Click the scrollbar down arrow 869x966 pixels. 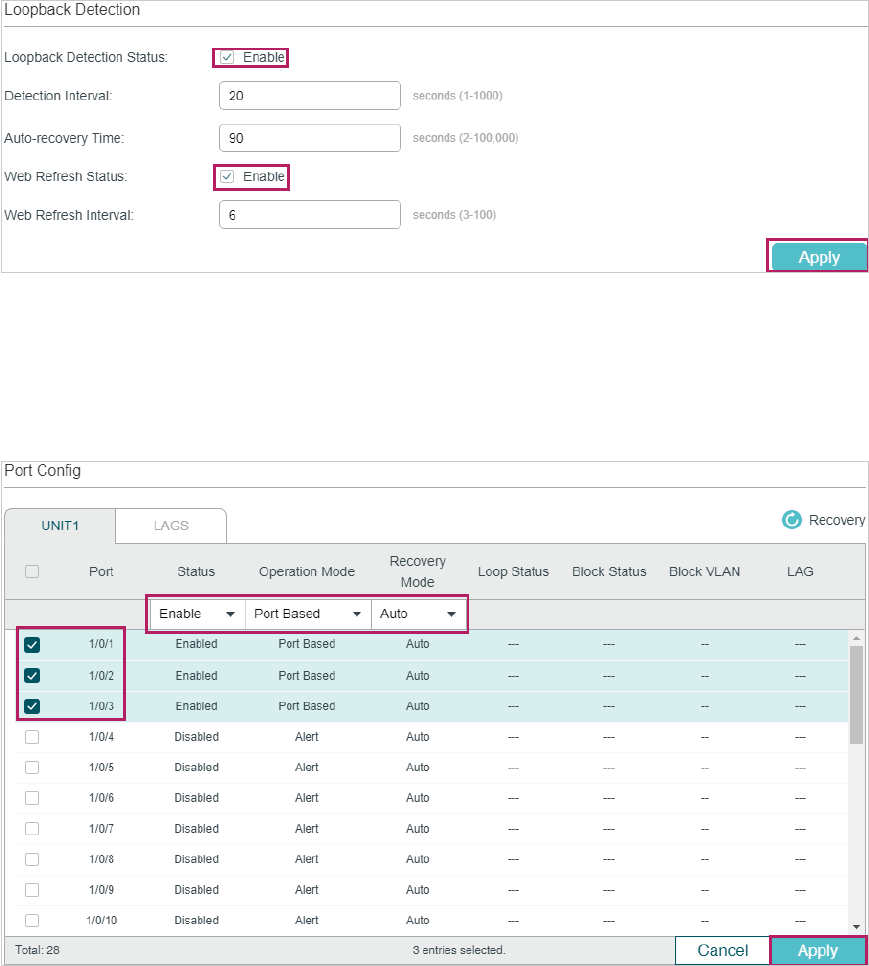(856, 927)
